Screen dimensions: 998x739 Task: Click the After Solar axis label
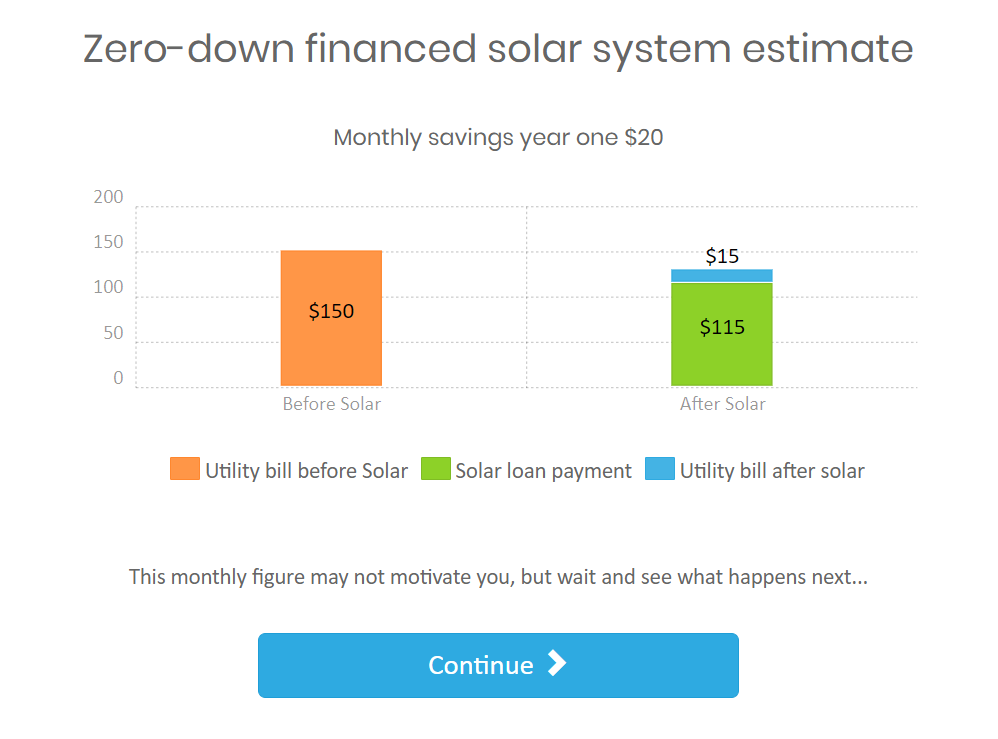[x=722, y=404]
